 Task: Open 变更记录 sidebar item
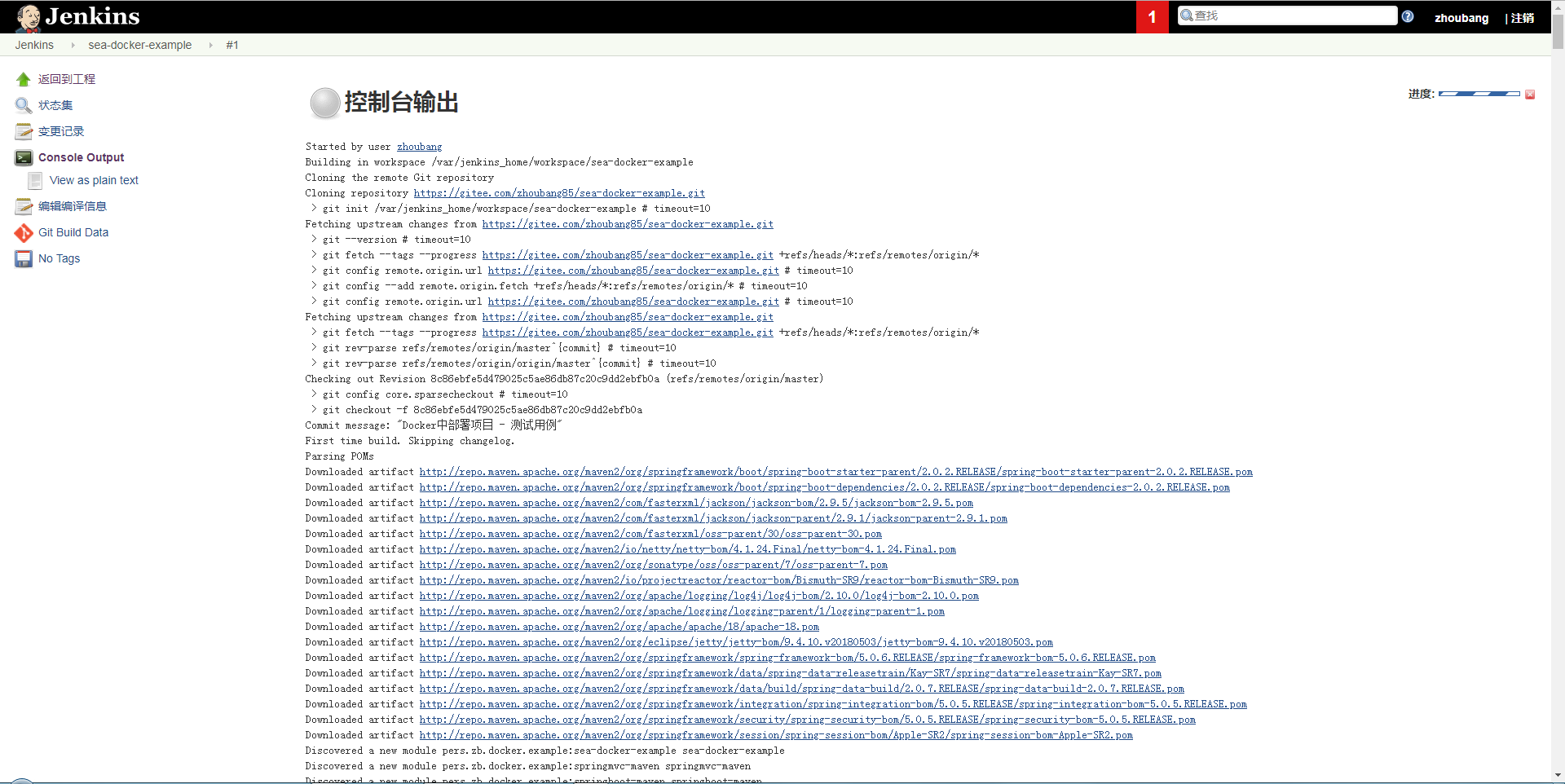[61, 131]
